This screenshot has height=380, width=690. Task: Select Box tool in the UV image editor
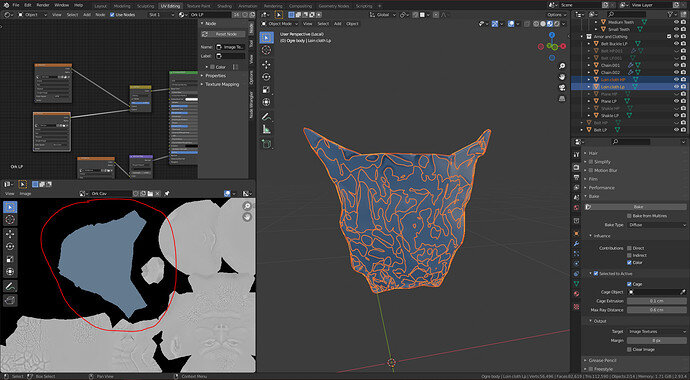(10, 207)
